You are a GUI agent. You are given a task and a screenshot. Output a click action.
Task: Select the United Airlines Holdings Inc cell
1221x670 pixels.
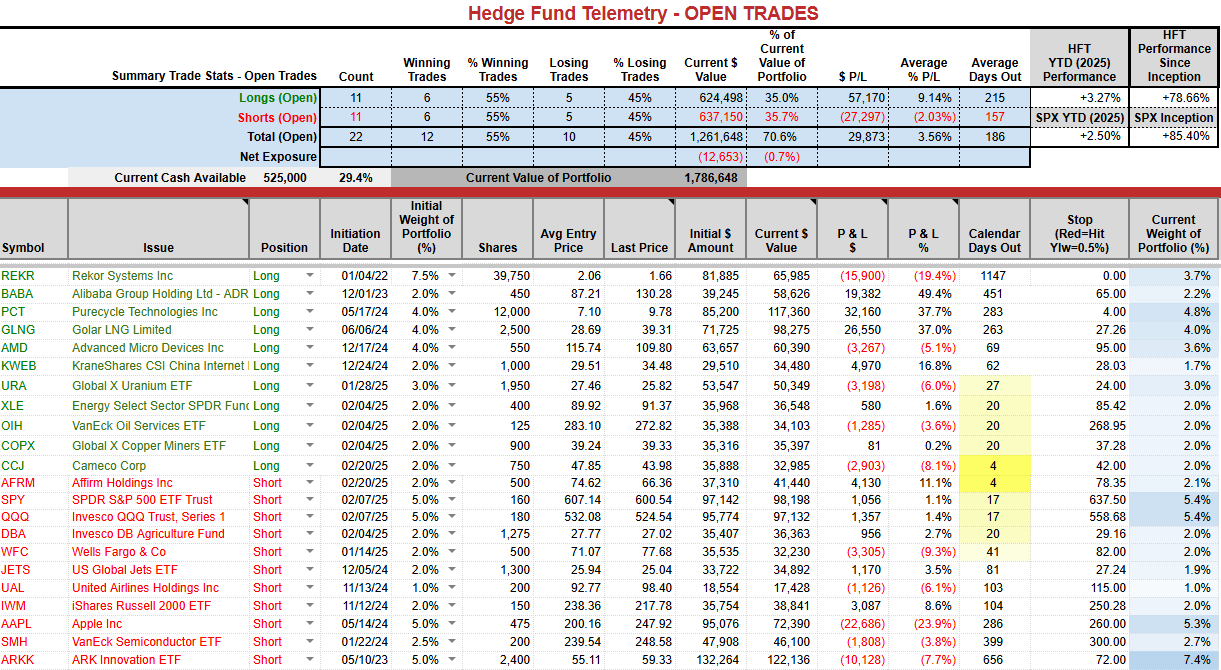(x=158, y=588)
